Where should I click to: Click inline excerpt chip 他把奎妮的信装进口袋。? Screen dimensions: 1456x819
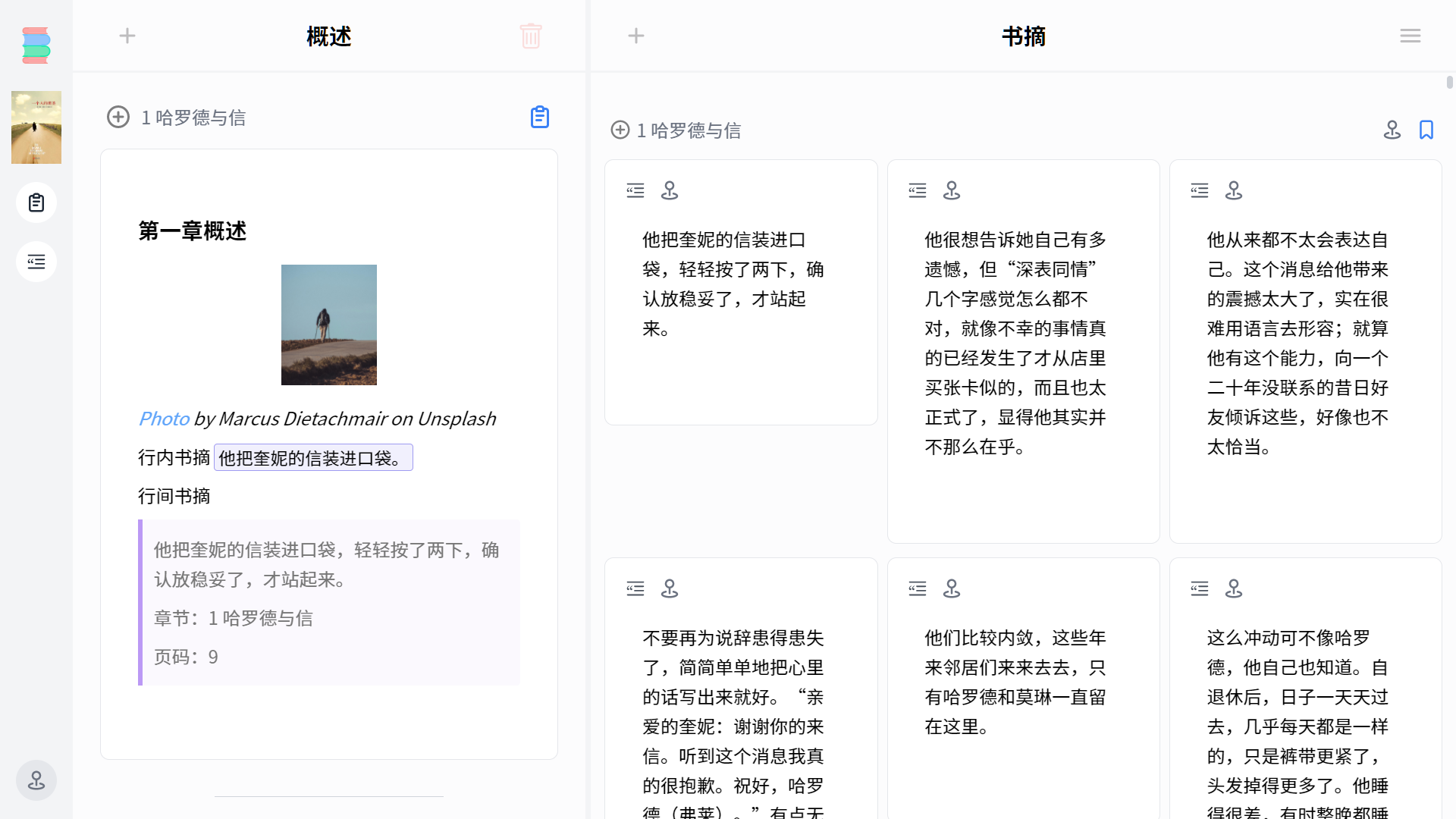(x=313, y=457)
